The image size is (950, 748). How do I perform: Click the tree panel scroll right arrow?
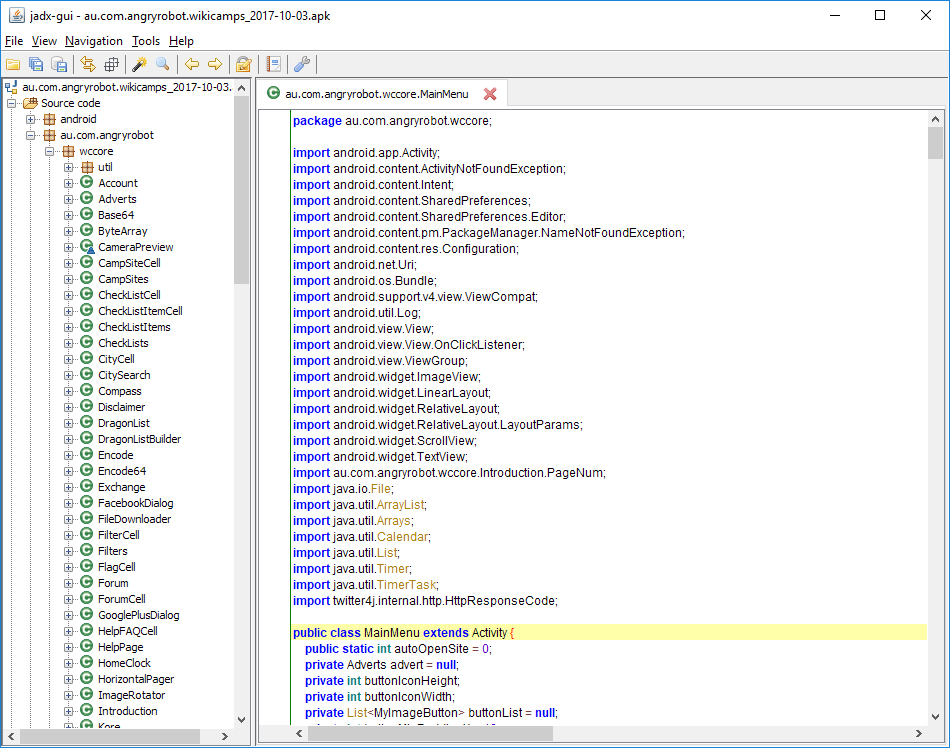click(x=225, y=736)
